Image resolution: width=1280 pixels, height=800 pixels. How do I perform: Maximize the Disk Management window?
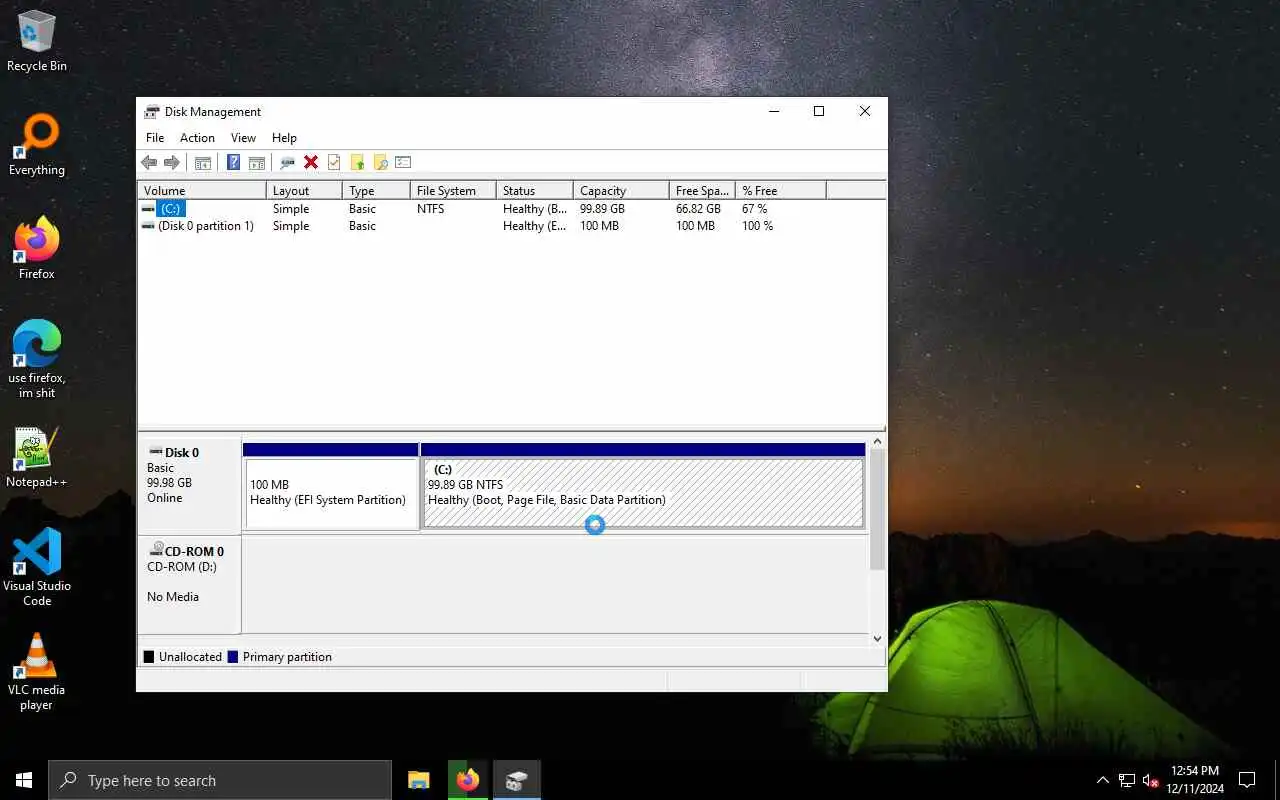pyautogui.click(x=819, y=111)
